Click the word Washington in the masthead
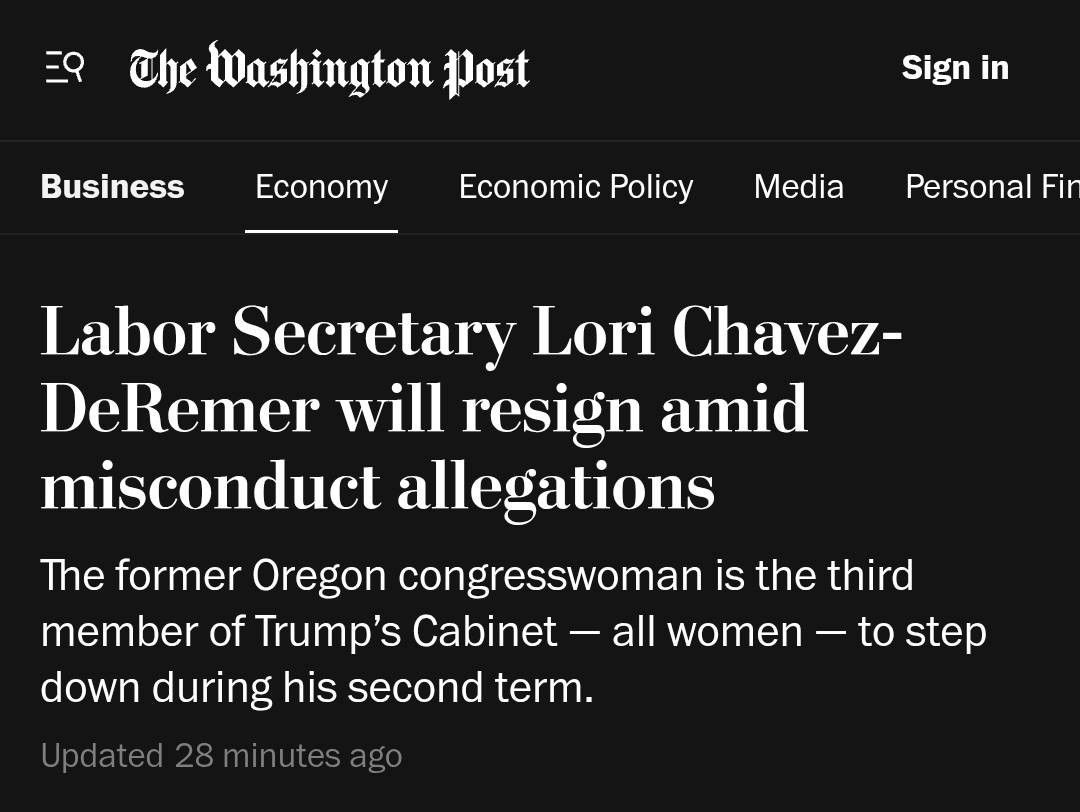This screenshot has height=812, width=1080. [x=320, y=69]
